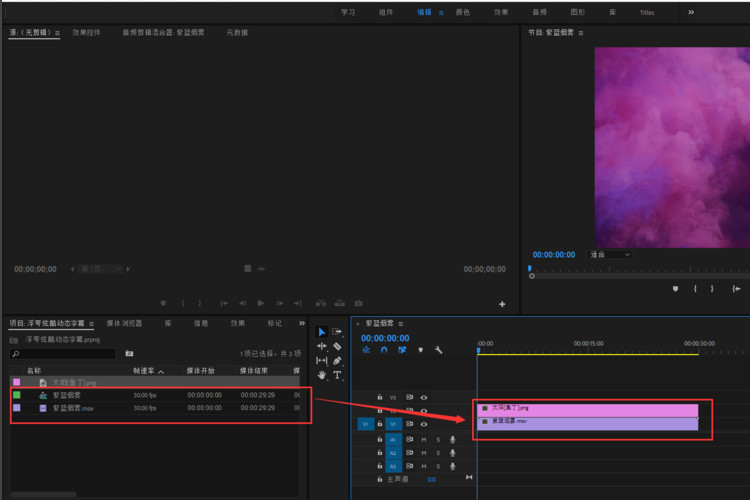
Task: Select the Track Select Forward tool
Action: click(x=337, y=332)
